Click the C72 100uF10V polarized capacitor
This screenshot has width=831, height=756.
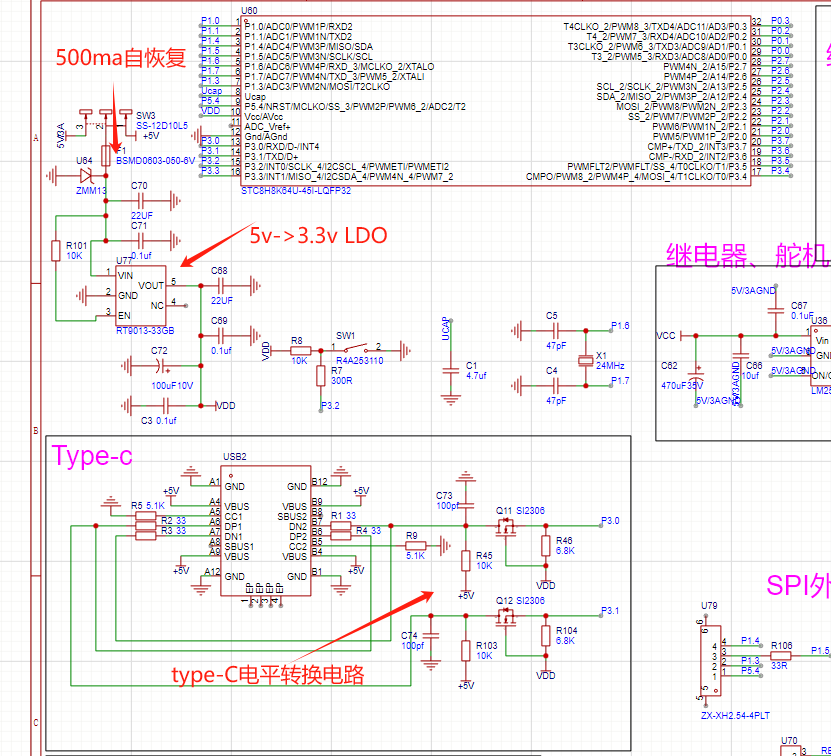[161, 366]
